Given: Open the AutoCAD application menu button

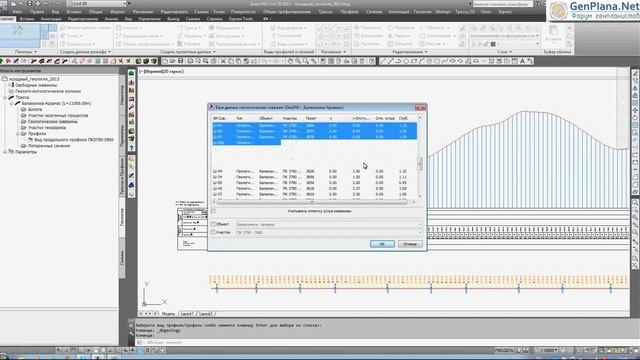Looking at the screenshot, I should point(4,6).
